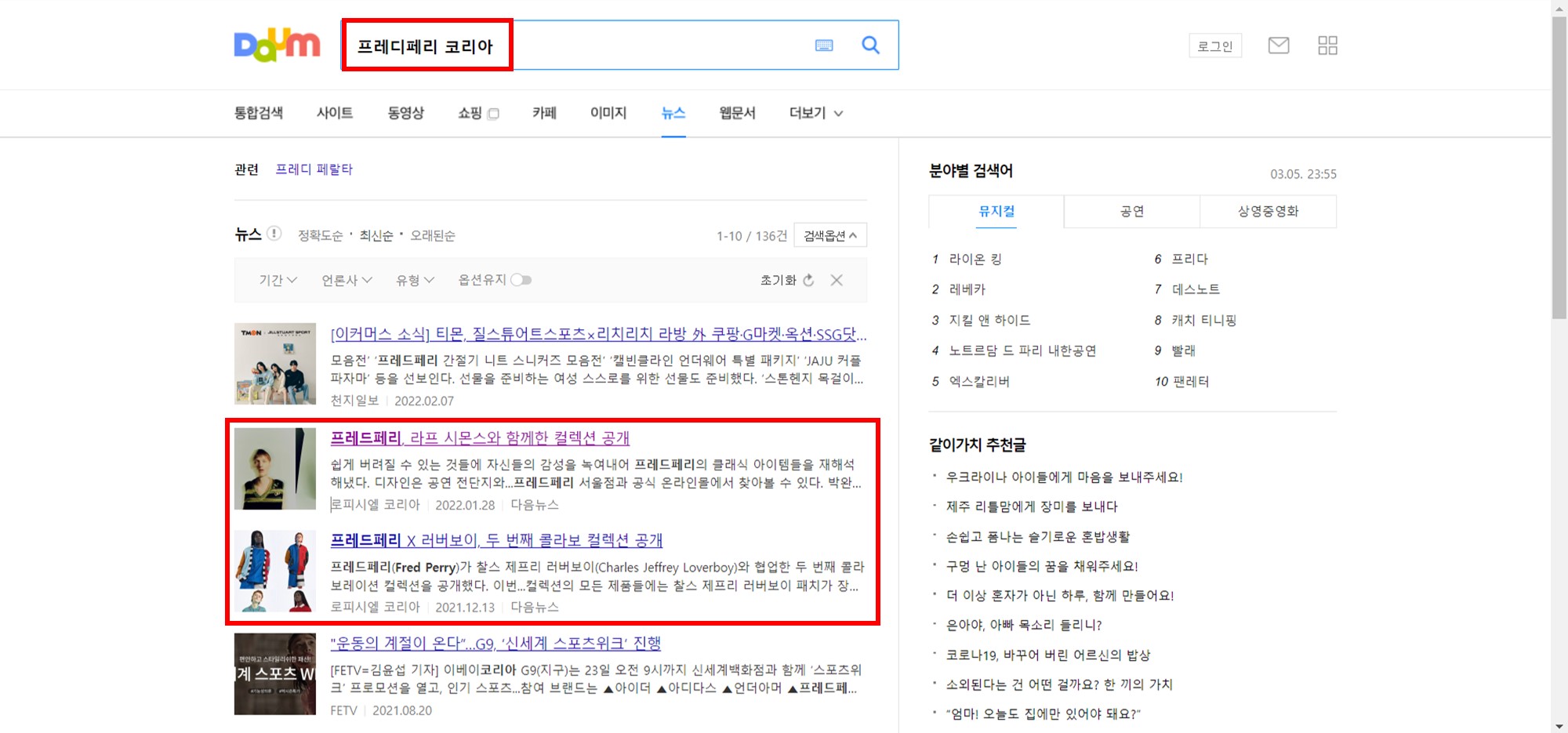
Task: Open the services grid icon
Action: pyautogui.click(x=1327, y=45)
